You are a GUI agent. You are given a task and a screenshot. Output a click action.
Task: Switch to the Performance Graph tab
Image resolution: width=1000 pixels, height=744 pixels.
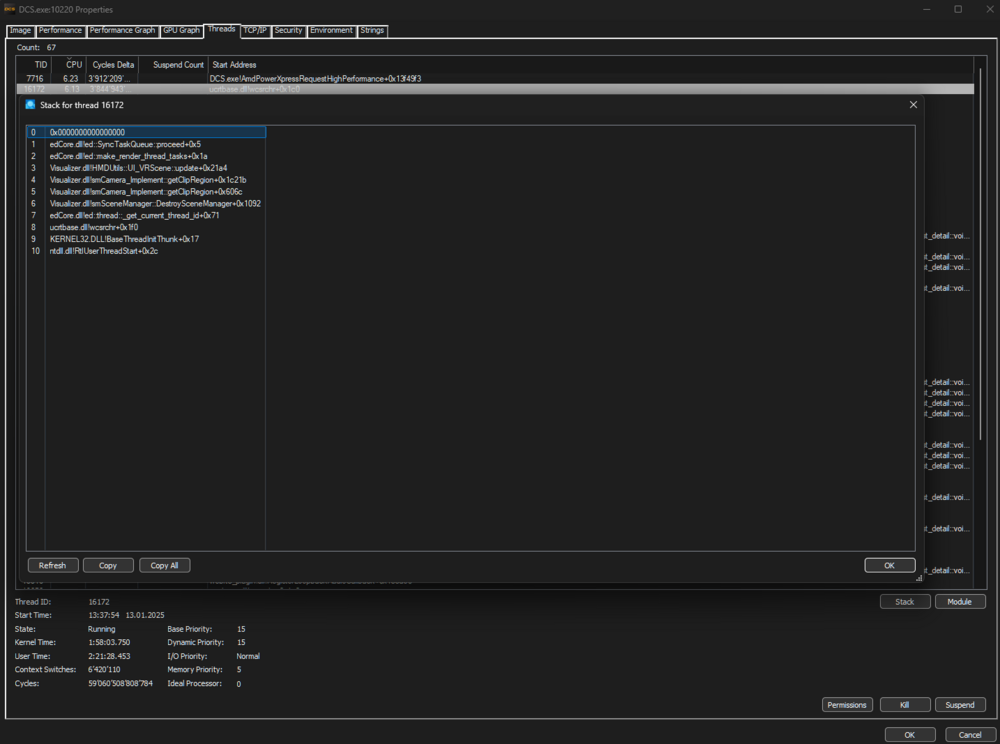pos(122,30)
